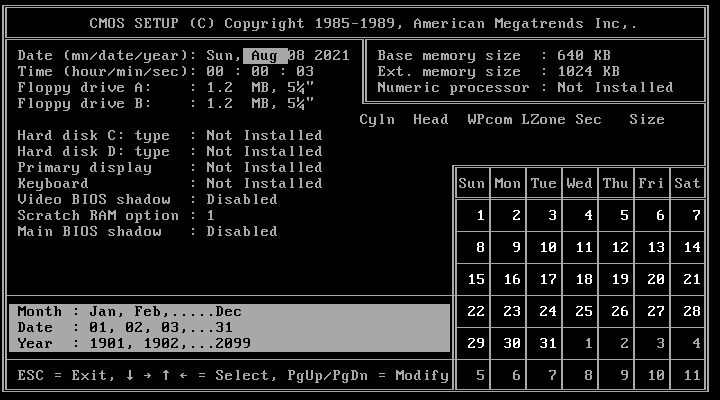Select the highlighted Aug month field

tap(265, 56)
